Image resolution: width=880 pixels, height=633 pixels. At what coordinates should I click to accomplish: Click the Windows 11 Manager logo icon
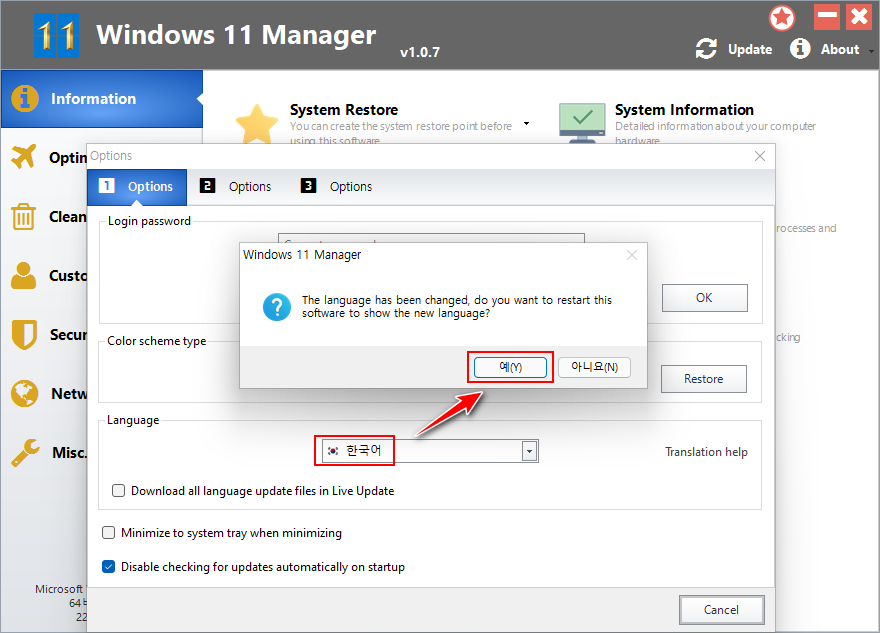(x=56, y=35)
